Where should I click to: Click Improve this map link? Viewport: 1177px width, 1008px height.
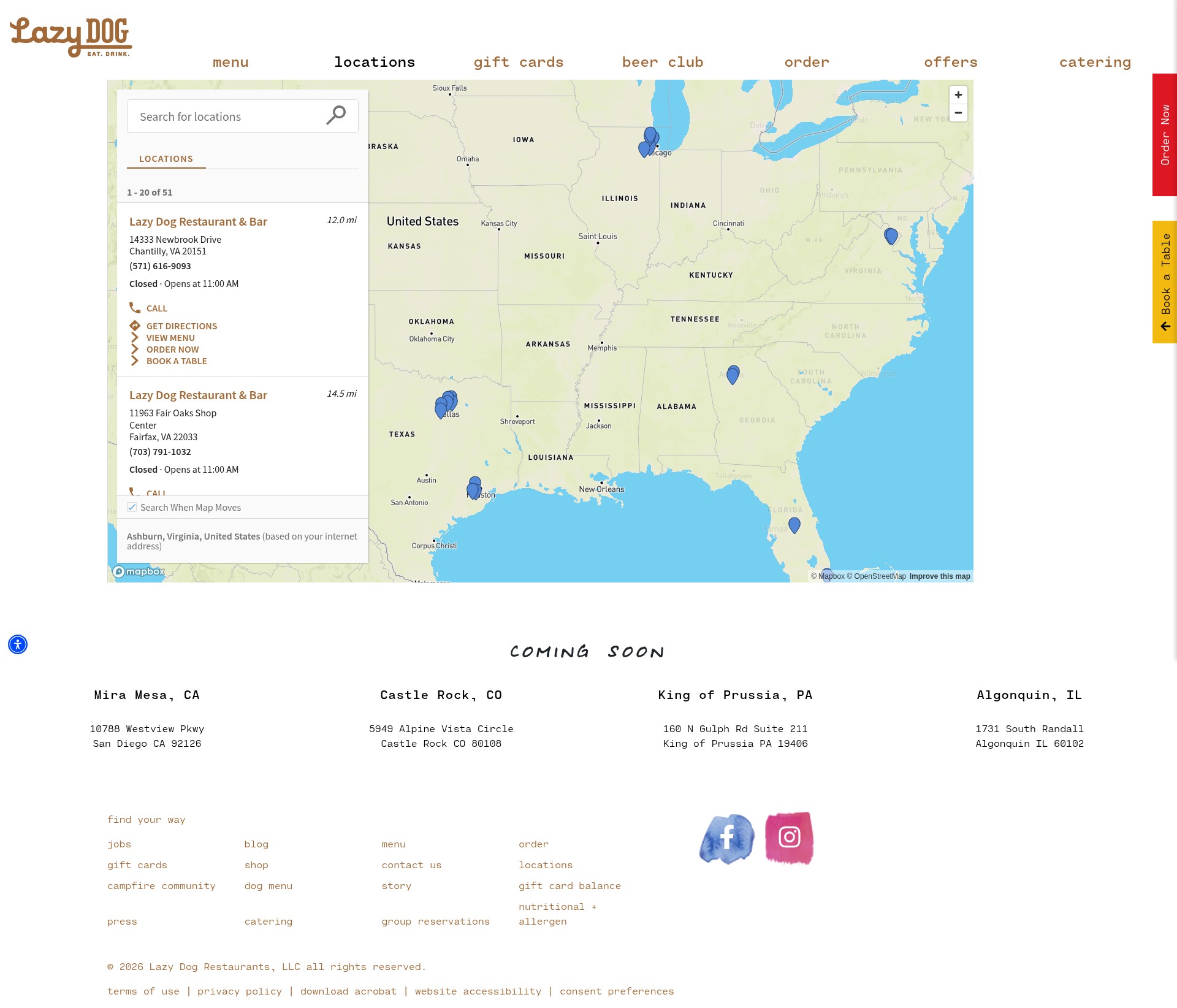[940, 576]
